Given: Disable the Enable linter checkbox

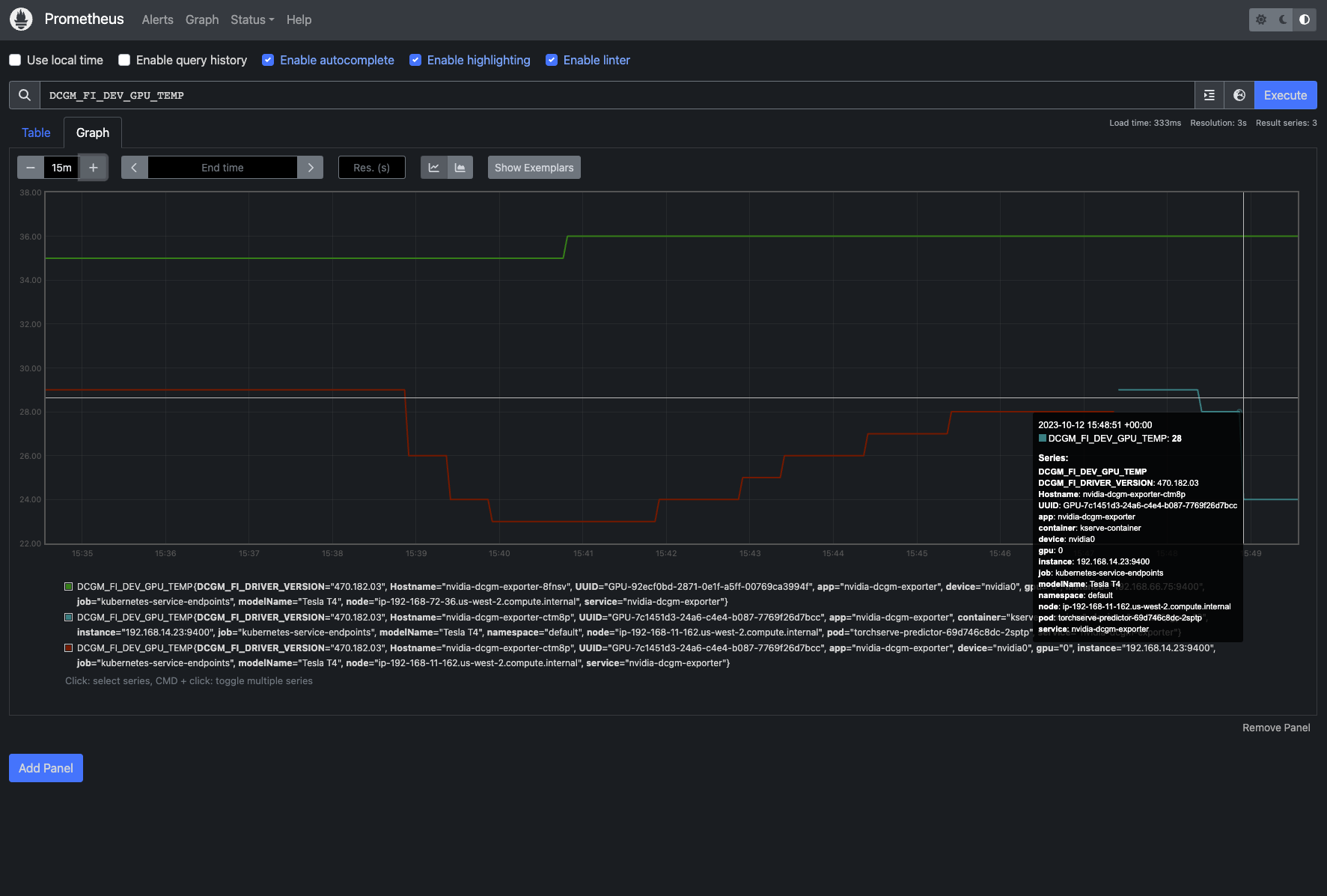Looking at the screenshot, I should pos(552,60).
